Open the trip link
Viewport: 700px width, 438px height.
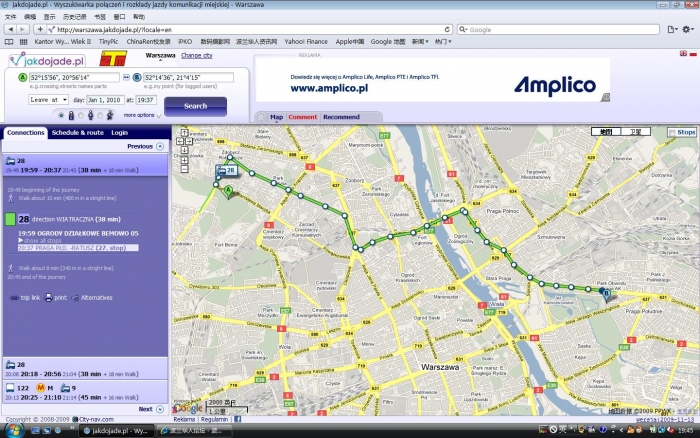pyautogui.click(x=25, y=297)
